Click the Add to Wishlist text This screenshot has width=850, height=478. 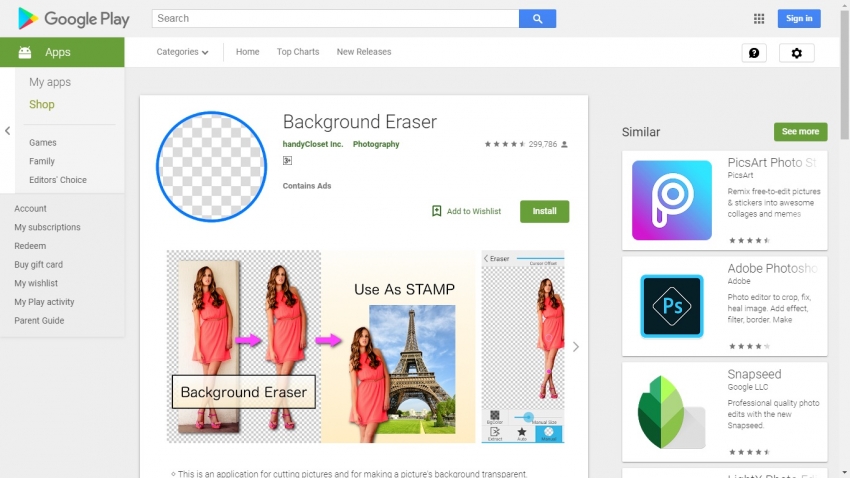pyautogui.click(x=474, y=211)
